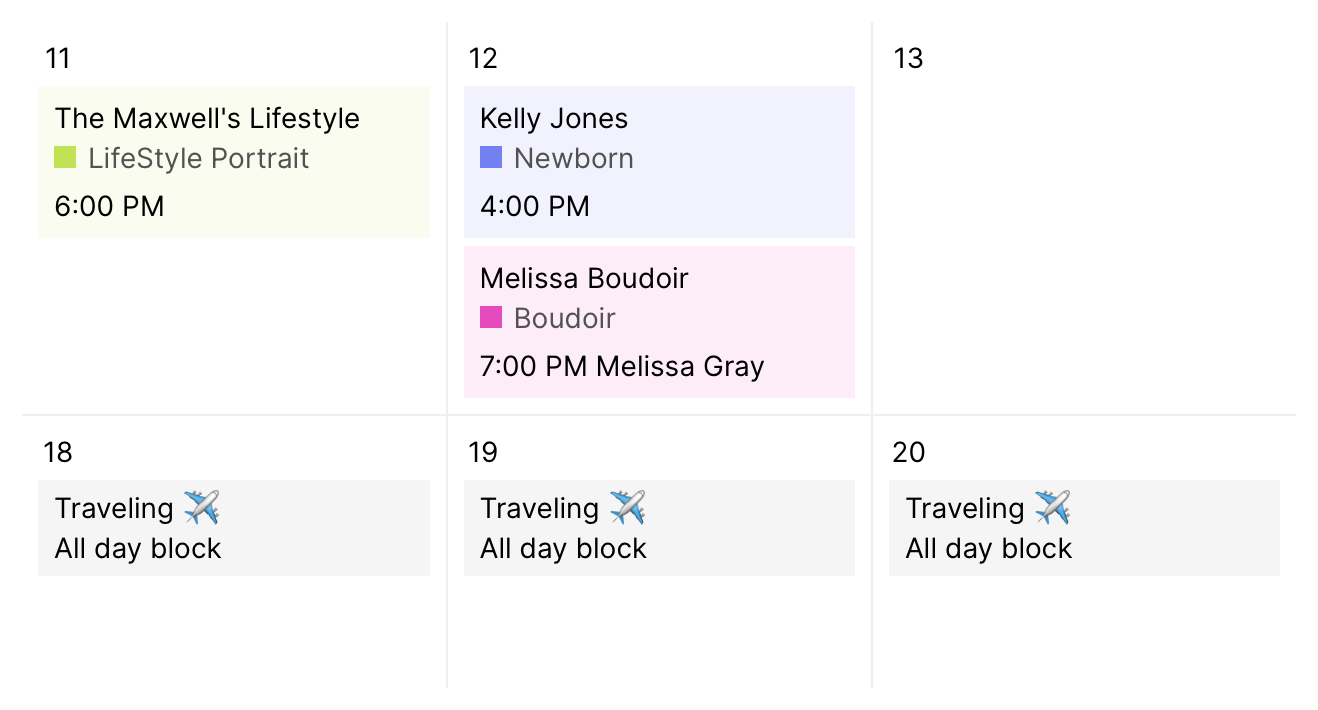This screenshot has width=1318, height=710.
Task: Click date number 20
Action: tap(909, 453)
